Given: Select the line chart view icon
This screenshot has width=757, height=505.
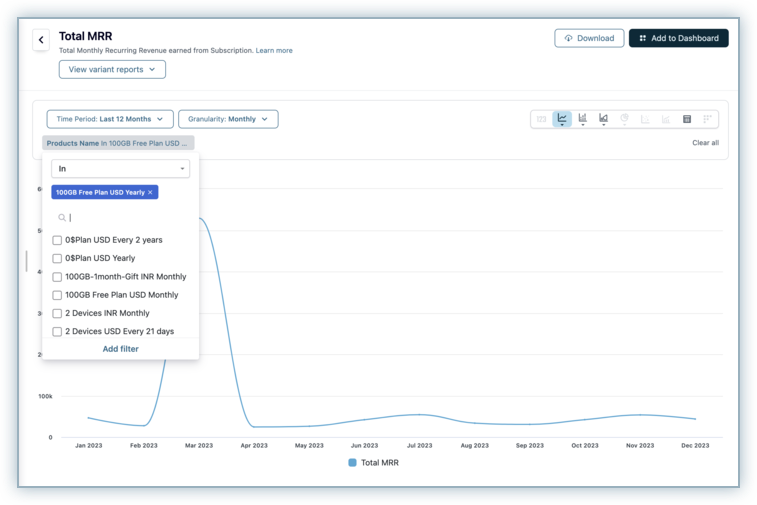Looking at the screenshot, I should coord(562,119).
